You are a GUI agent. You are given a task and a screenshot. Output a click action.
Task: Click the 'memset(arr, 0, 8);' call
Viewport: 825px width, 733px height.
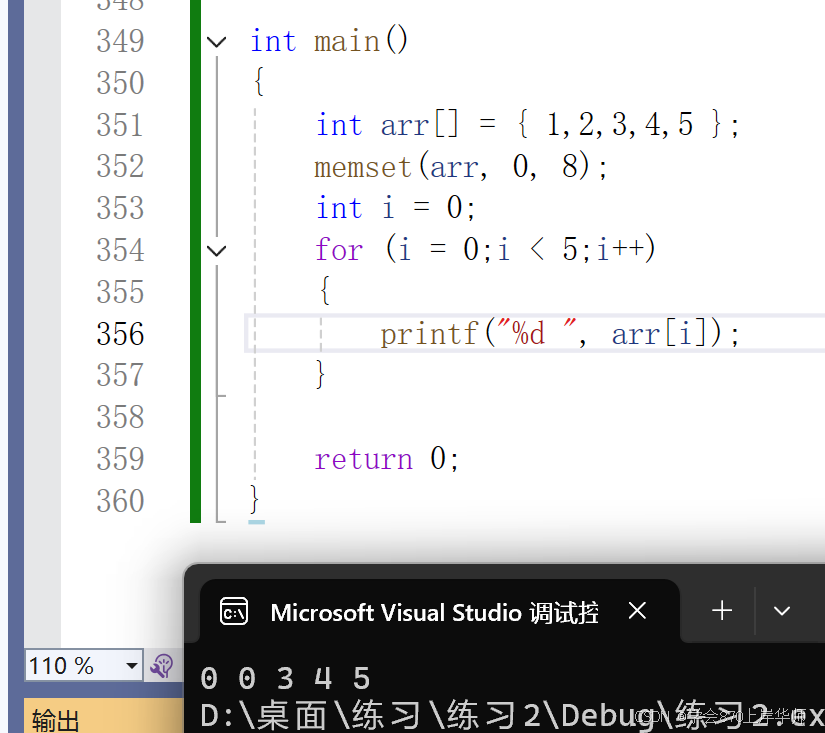pyautogui.click(x=461, y=167)
